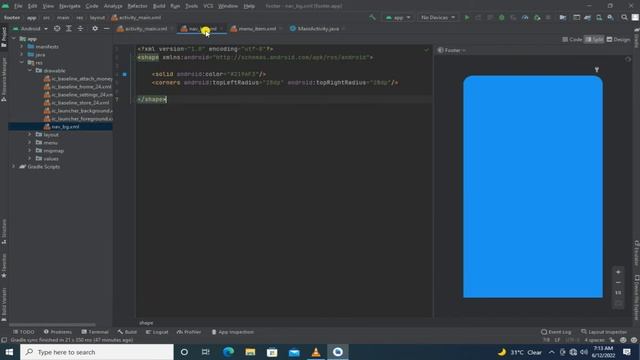Click the shape breadcrumb below the editor
This screenshot has width=640, height=360.
coord(146,323)
